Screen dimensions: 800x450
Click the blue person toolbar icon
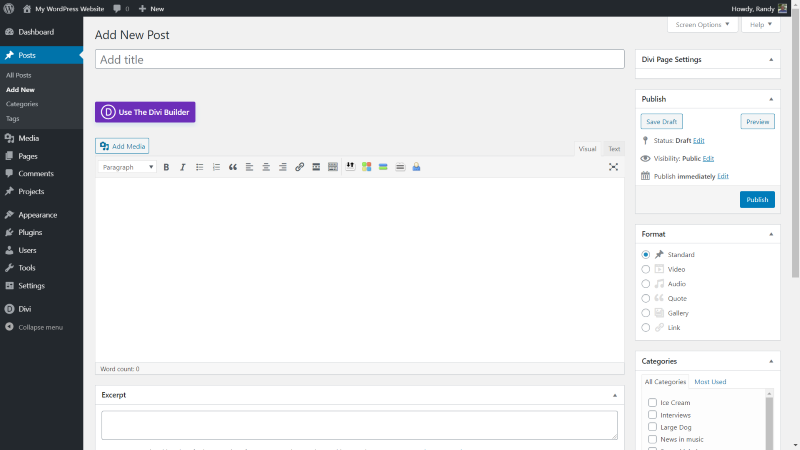[x=416, y=167]
